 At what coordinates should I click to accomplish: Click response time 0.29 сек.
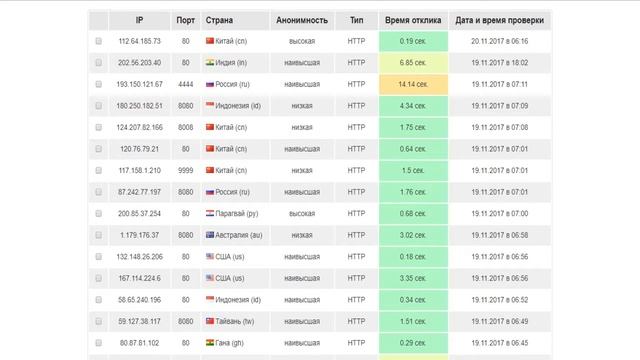tap(413, 343)
